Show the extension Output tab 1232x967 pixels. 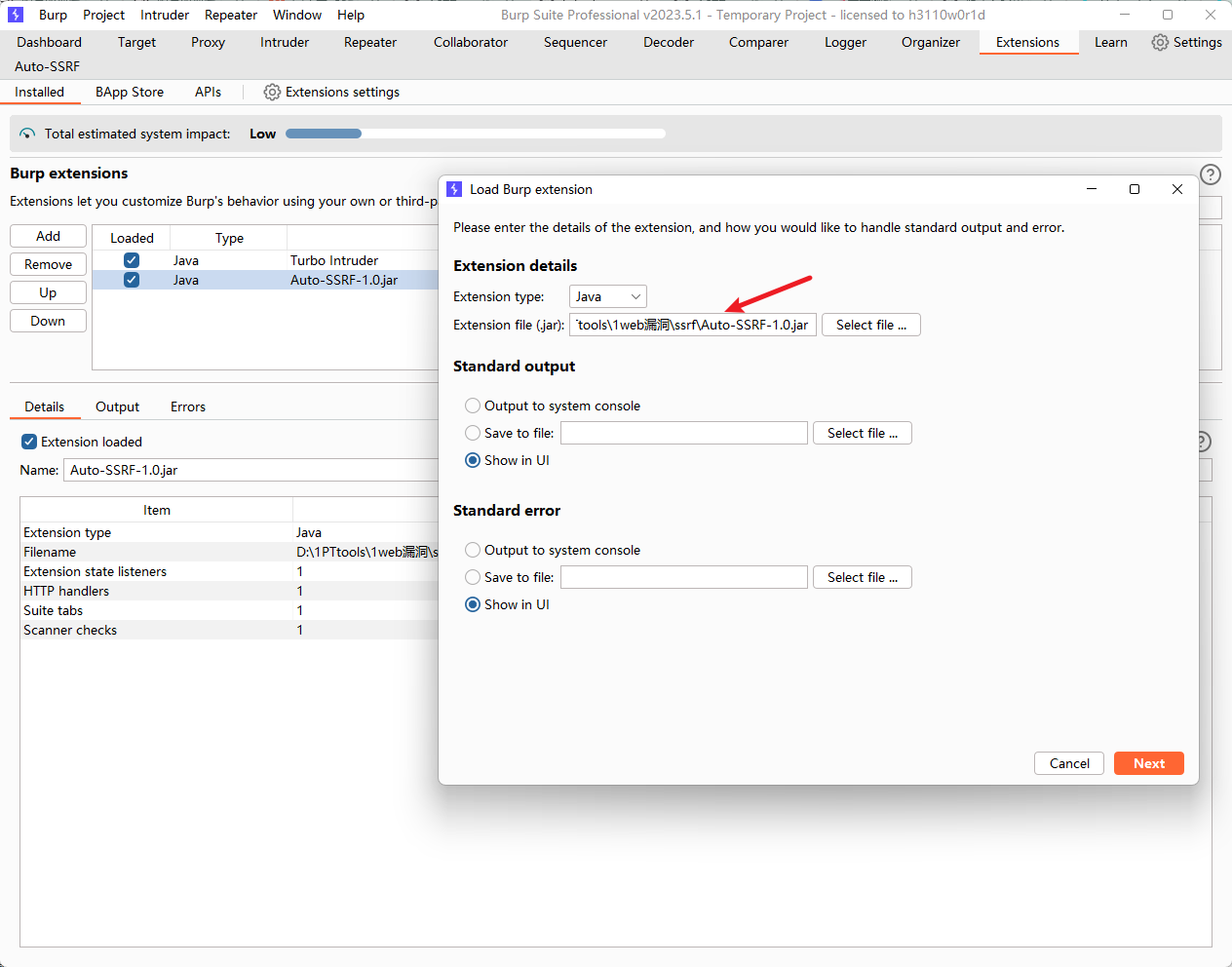(117, 406)
